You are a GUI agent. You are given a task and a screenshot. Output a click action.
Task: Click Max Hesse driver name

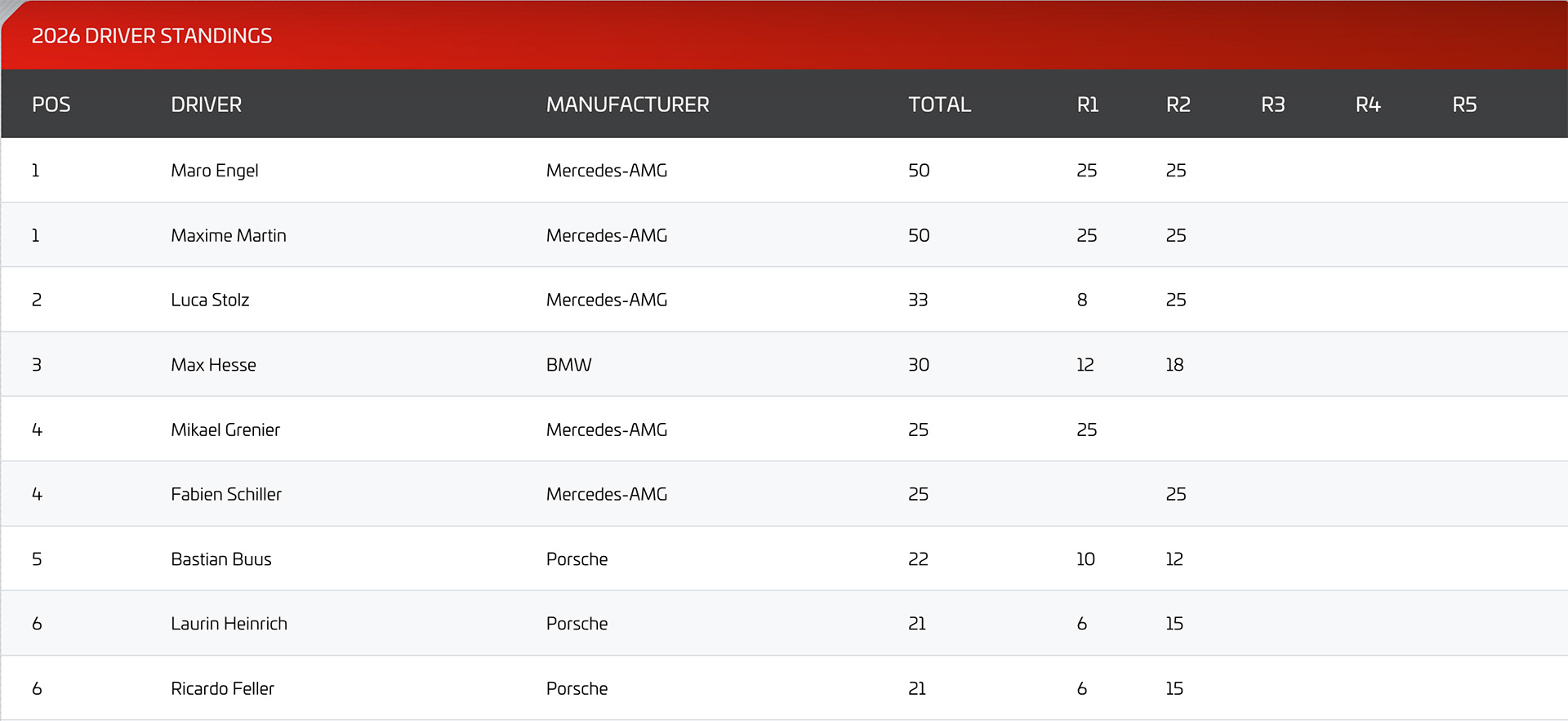213,365
